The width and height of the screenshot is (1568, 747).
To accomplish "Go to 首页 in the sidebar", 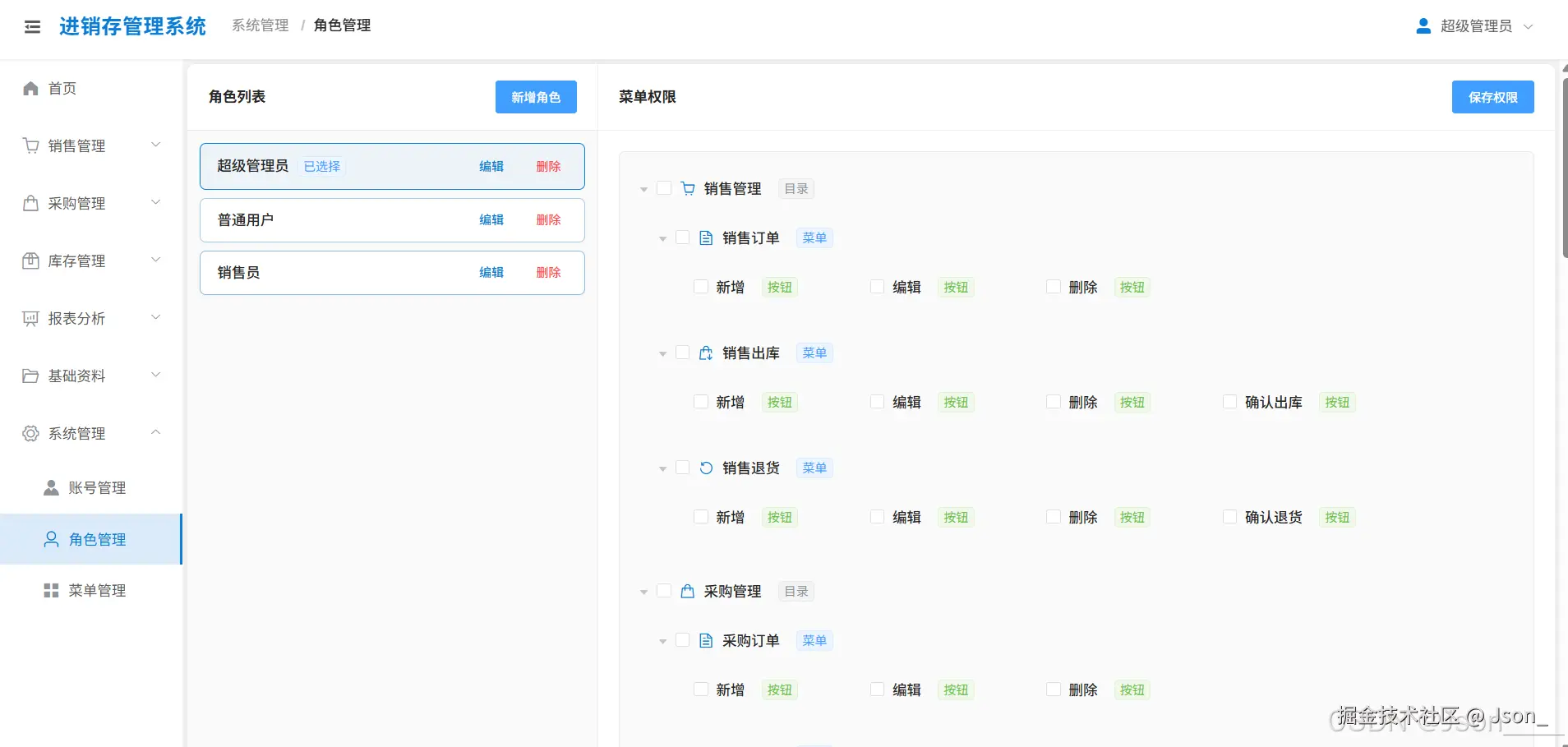I will 90,88.
